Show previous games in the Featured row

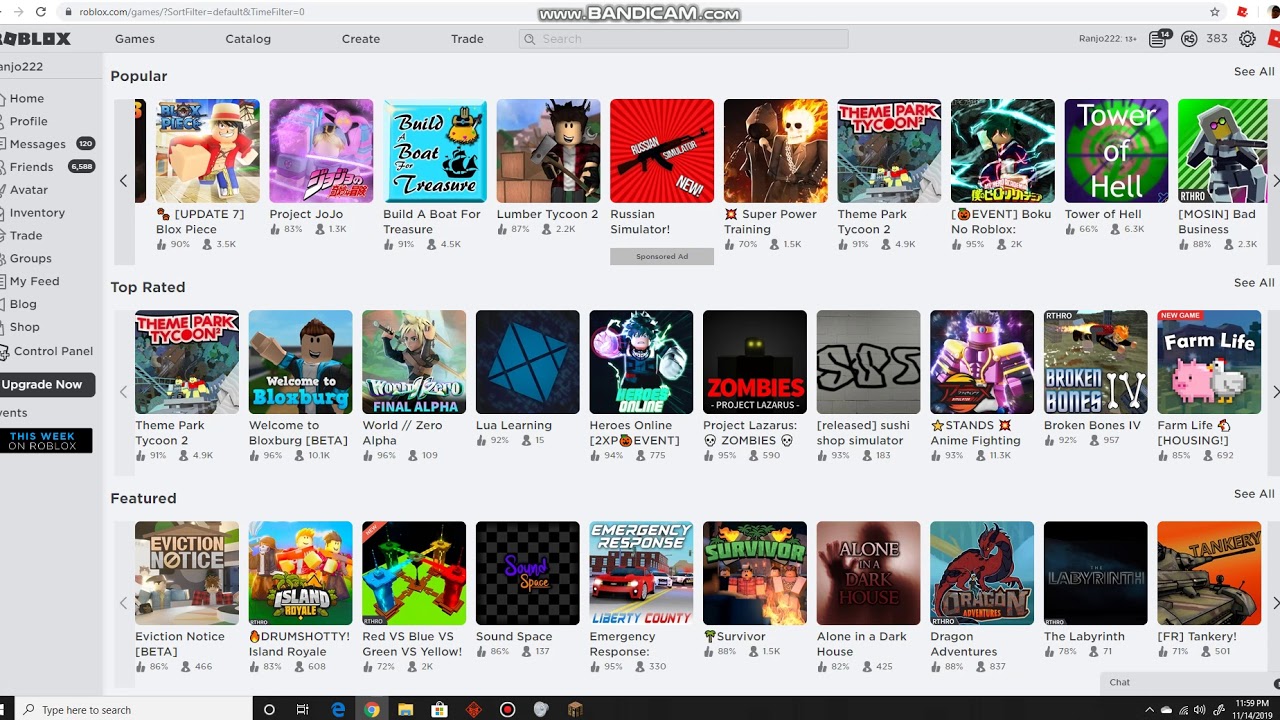point(123,603)
